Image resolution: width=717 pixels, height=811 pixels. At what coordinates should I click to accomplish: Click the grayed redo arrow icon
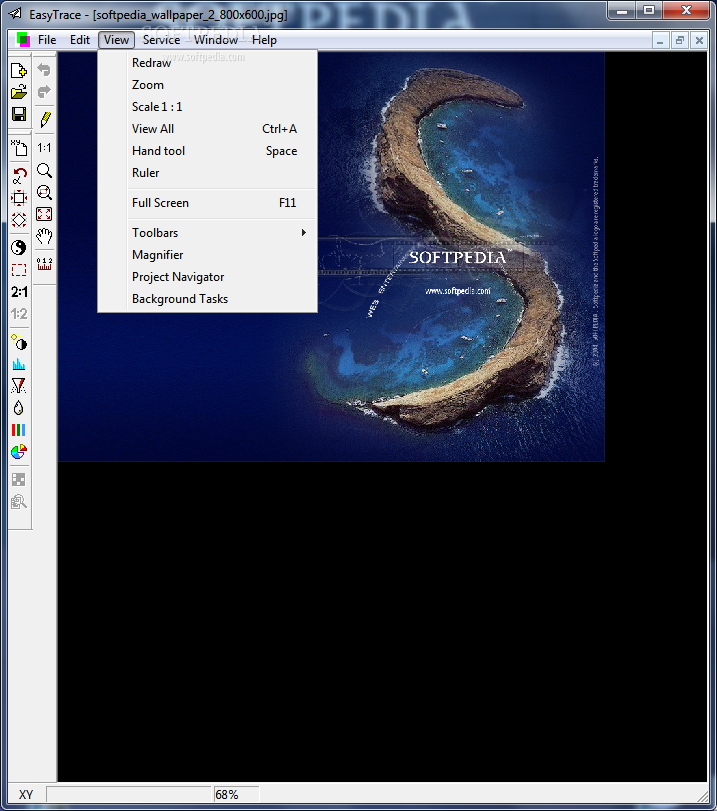coord(44,92)
